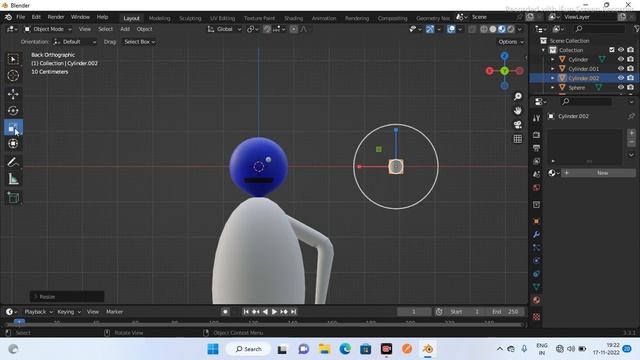
Task: Click the Pan view hand icon
Action: pos(518,111)
